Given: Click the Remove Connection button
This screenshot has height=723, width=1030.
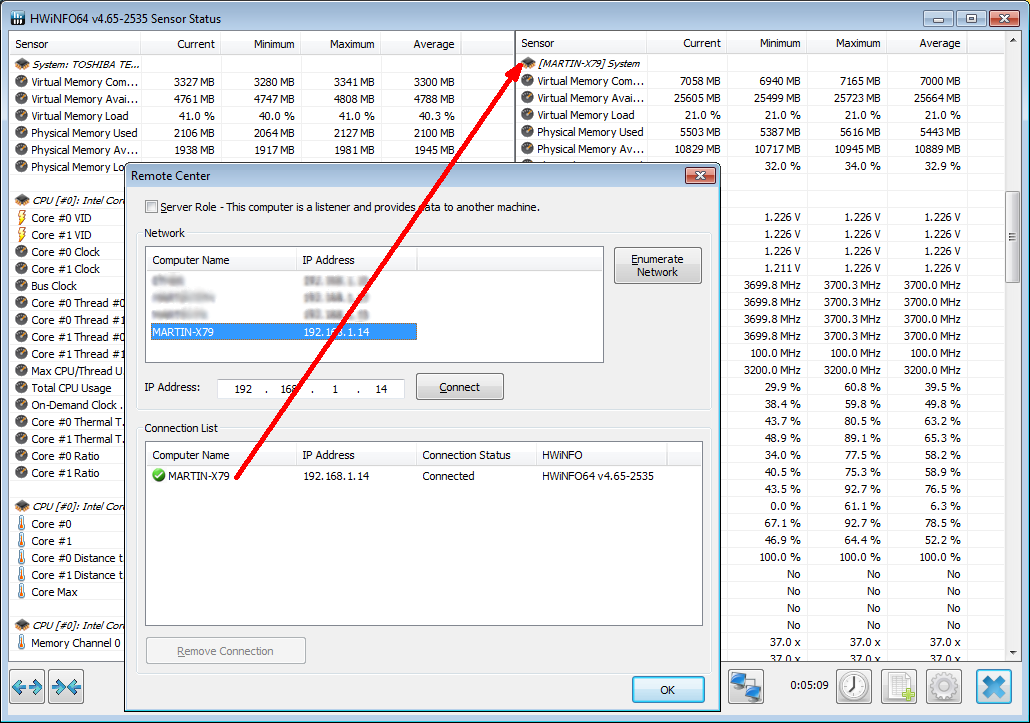Looking at the screenshot, I should pyautogui.click(x=225, y=651).
